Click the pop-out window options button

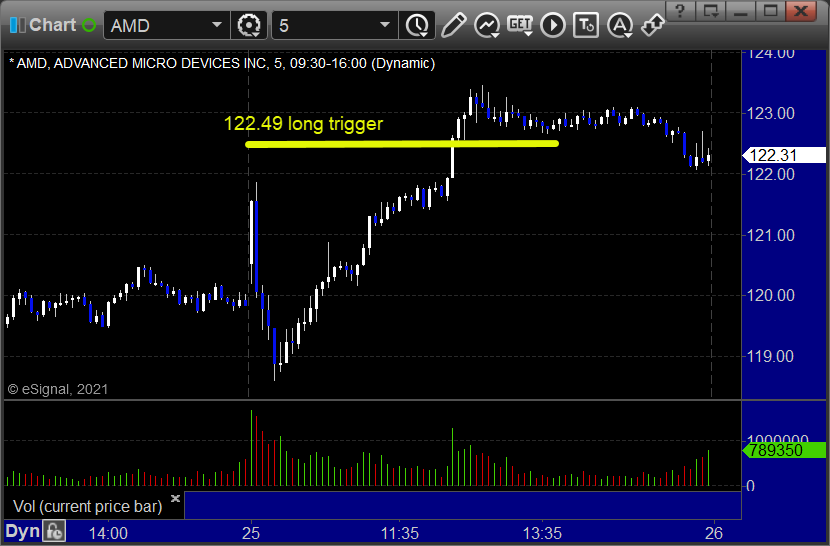(710, 11)
